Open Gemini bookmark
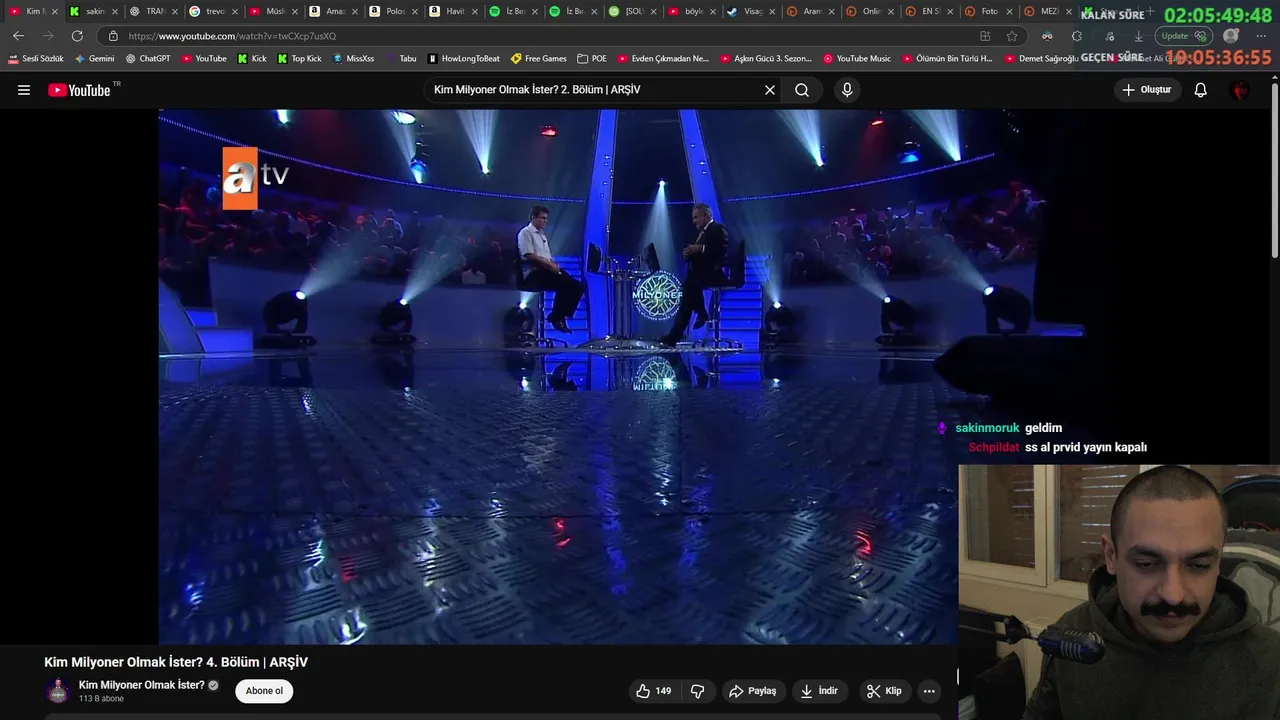The width and height of the screenshot is (1280, 720). click(95, 59)
